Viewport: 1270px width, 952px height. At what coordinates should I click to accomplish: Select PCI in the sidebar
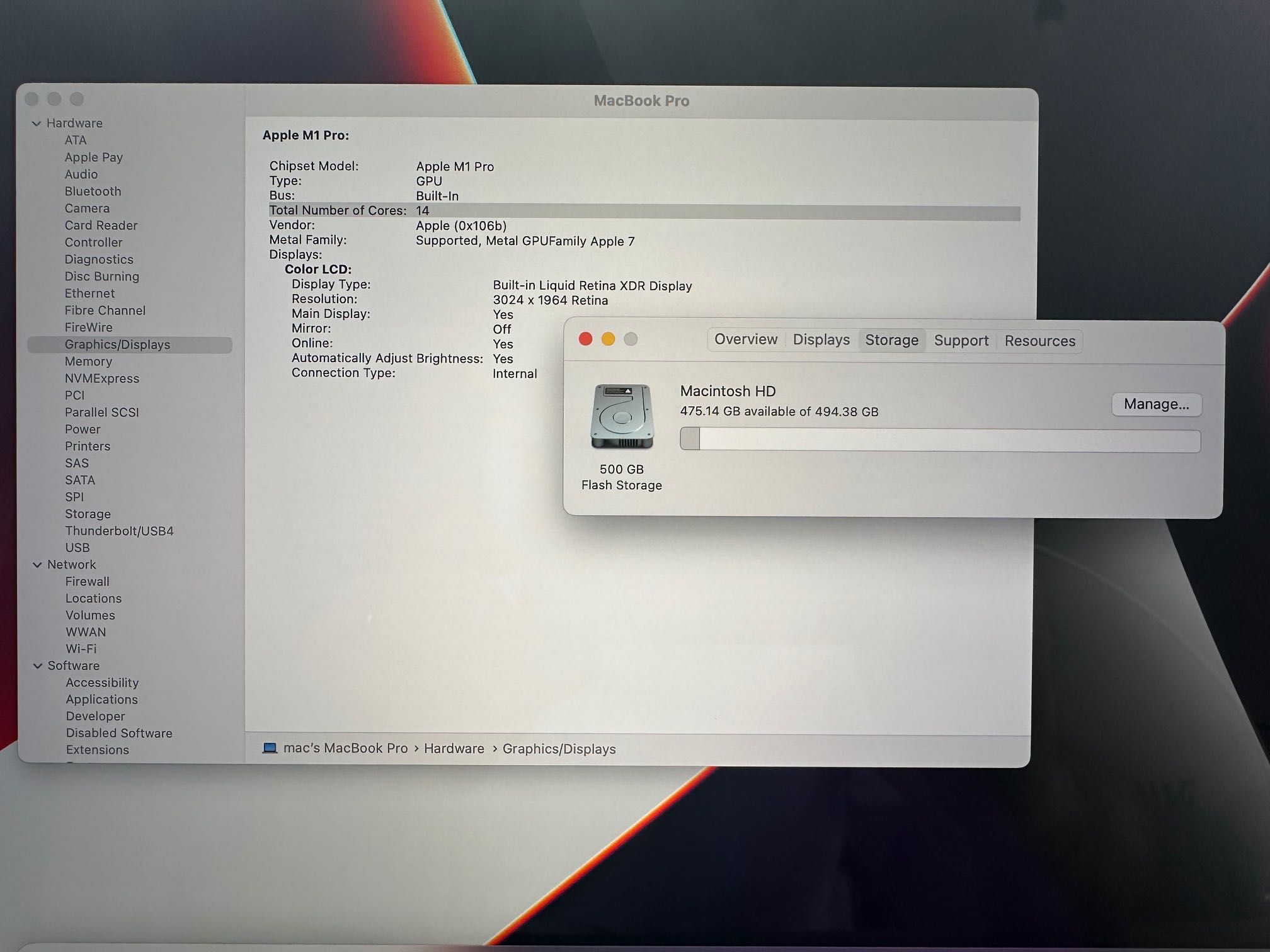point(74,395)
